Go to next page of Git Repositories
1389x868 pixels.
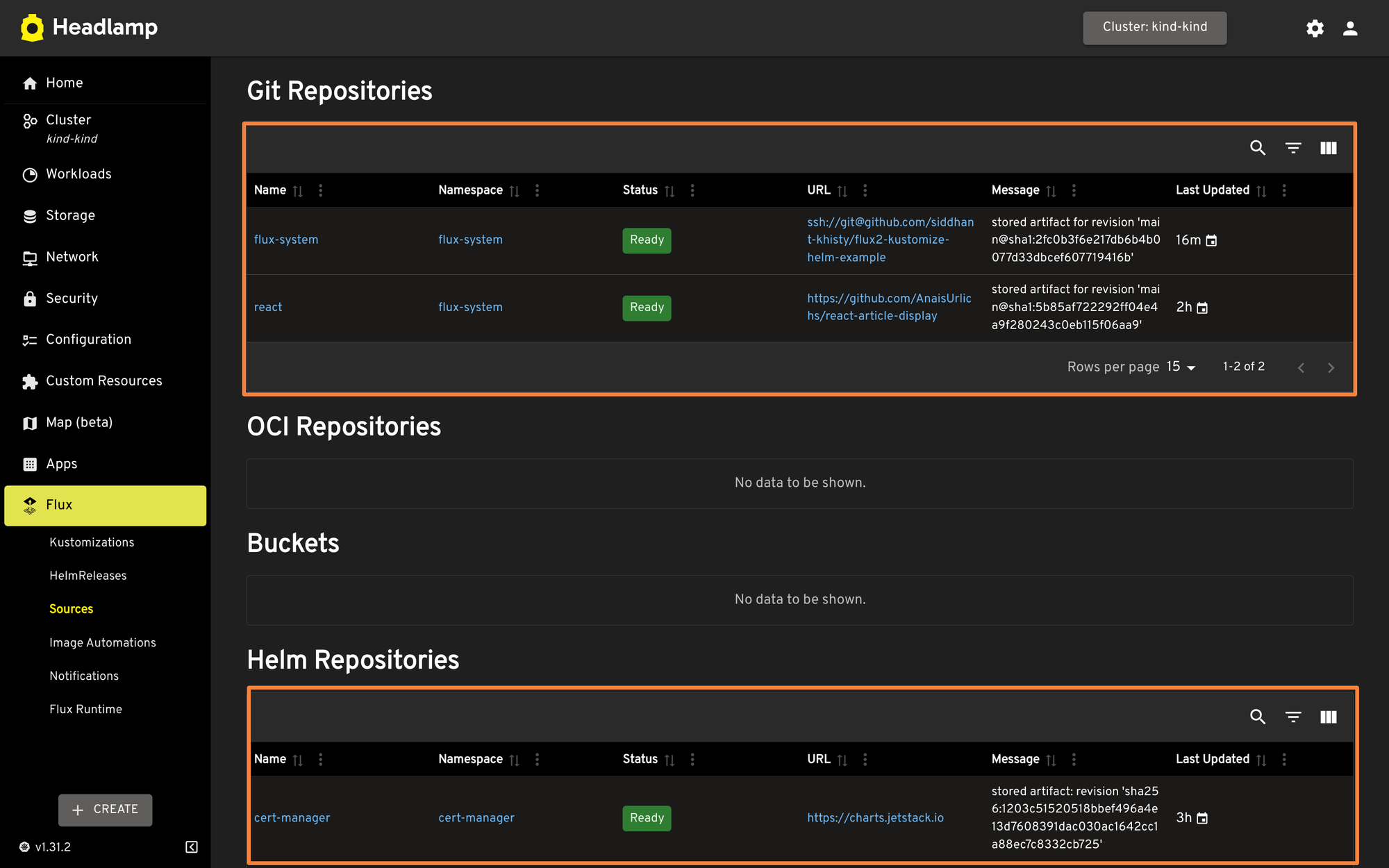(1331, 367)
